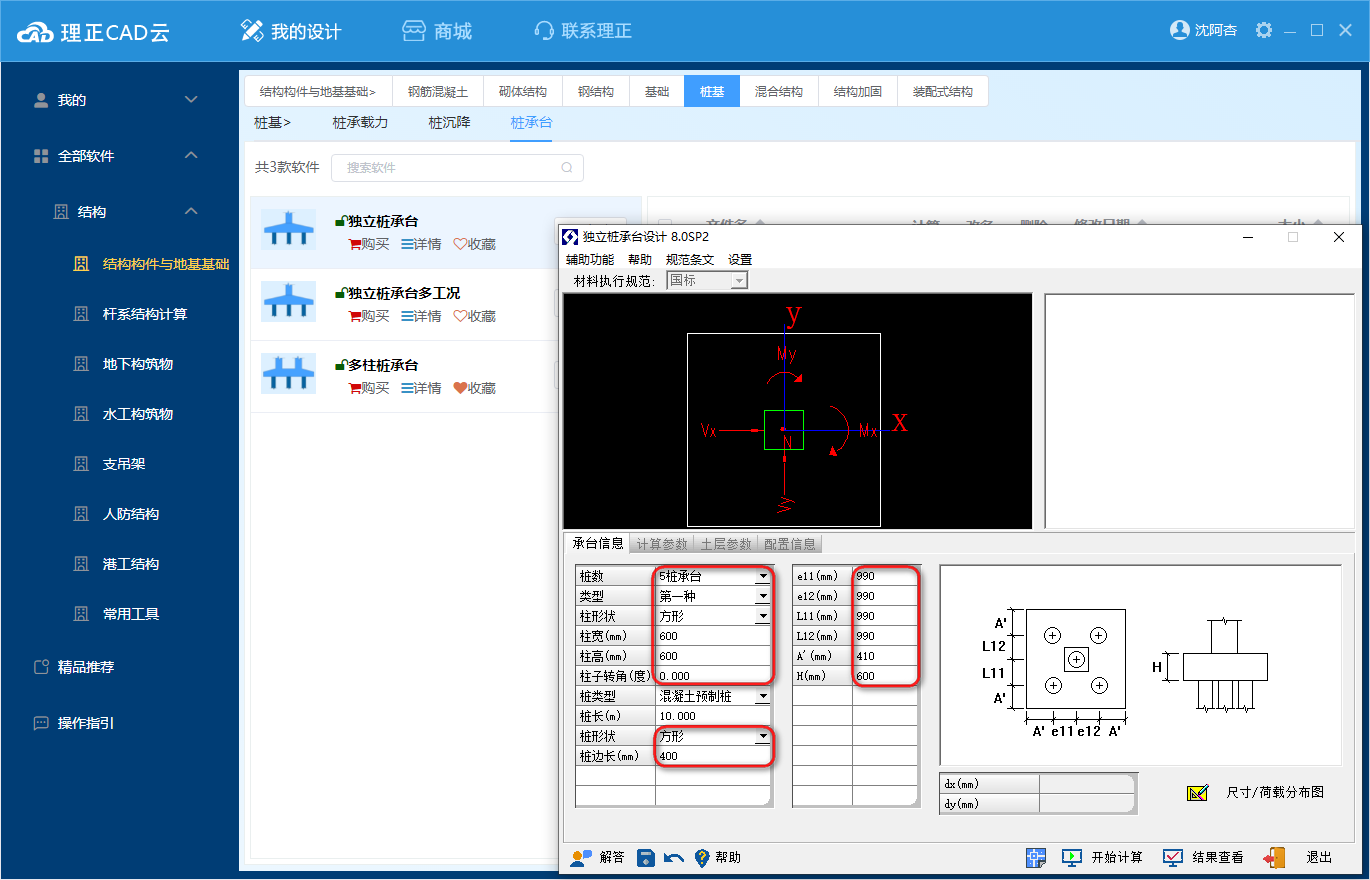Click the 尺寸/荷载分布图 pencil icon
Image resolution: width=1370 pixels, height=880 pixels.
click(1198, 792)
